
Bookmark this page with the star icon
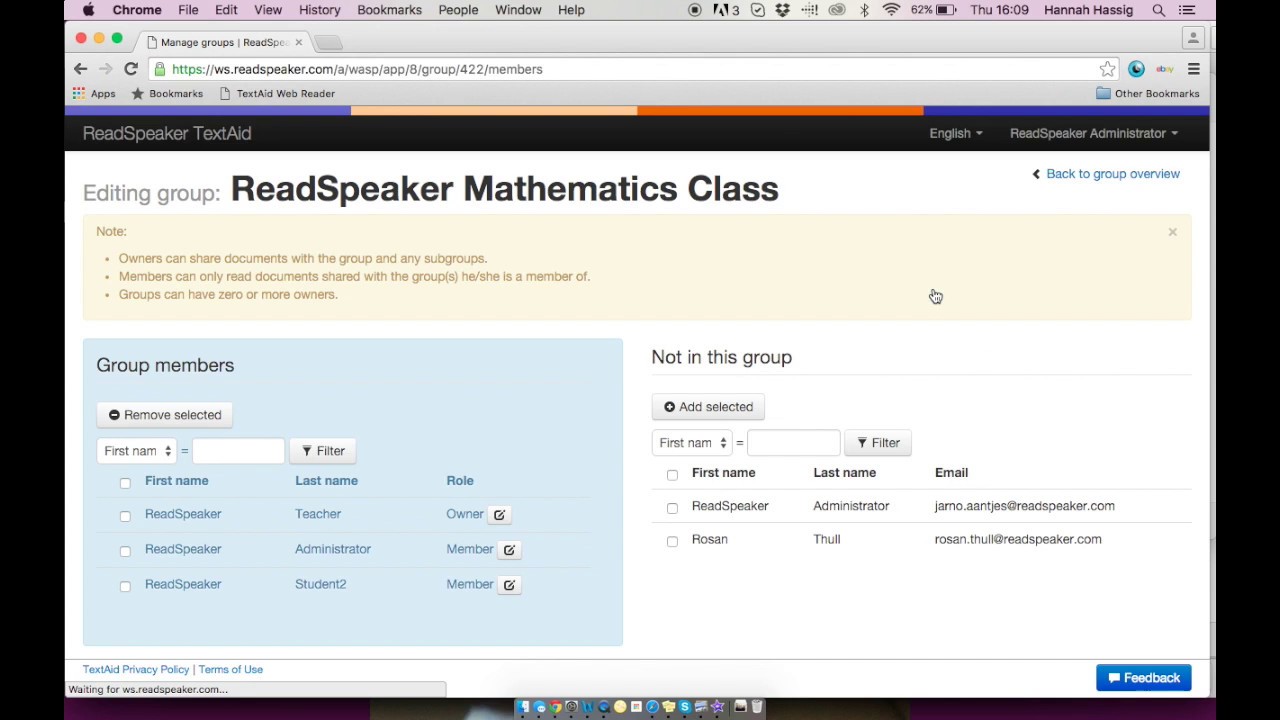pyautogui.click(x=1107, y=69)
